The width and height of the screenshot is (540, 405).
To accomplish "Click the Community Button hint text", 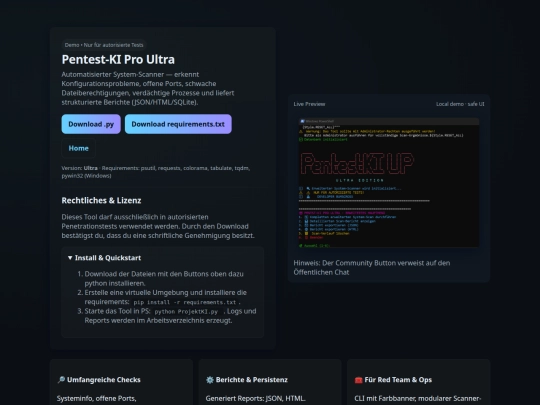I will tap(372, 268).
